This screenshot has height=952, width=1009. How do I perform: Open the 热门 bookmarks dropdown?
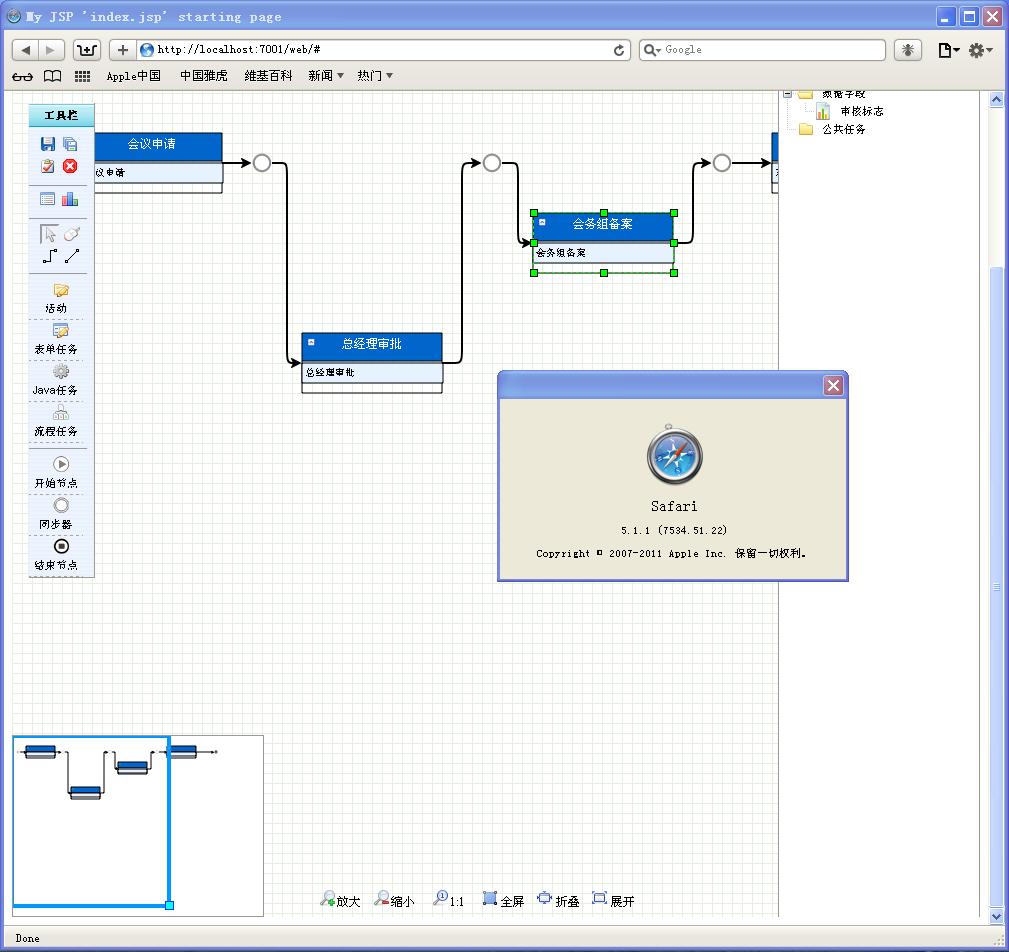pyautogui.click(x=375, y=76)
